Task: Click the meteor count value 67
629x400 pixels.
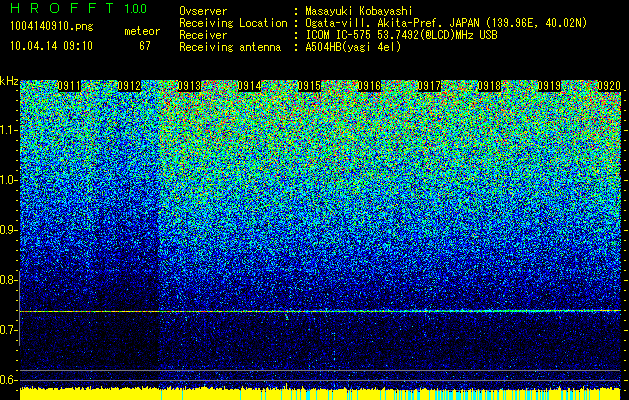Action: tap(145, 46)
